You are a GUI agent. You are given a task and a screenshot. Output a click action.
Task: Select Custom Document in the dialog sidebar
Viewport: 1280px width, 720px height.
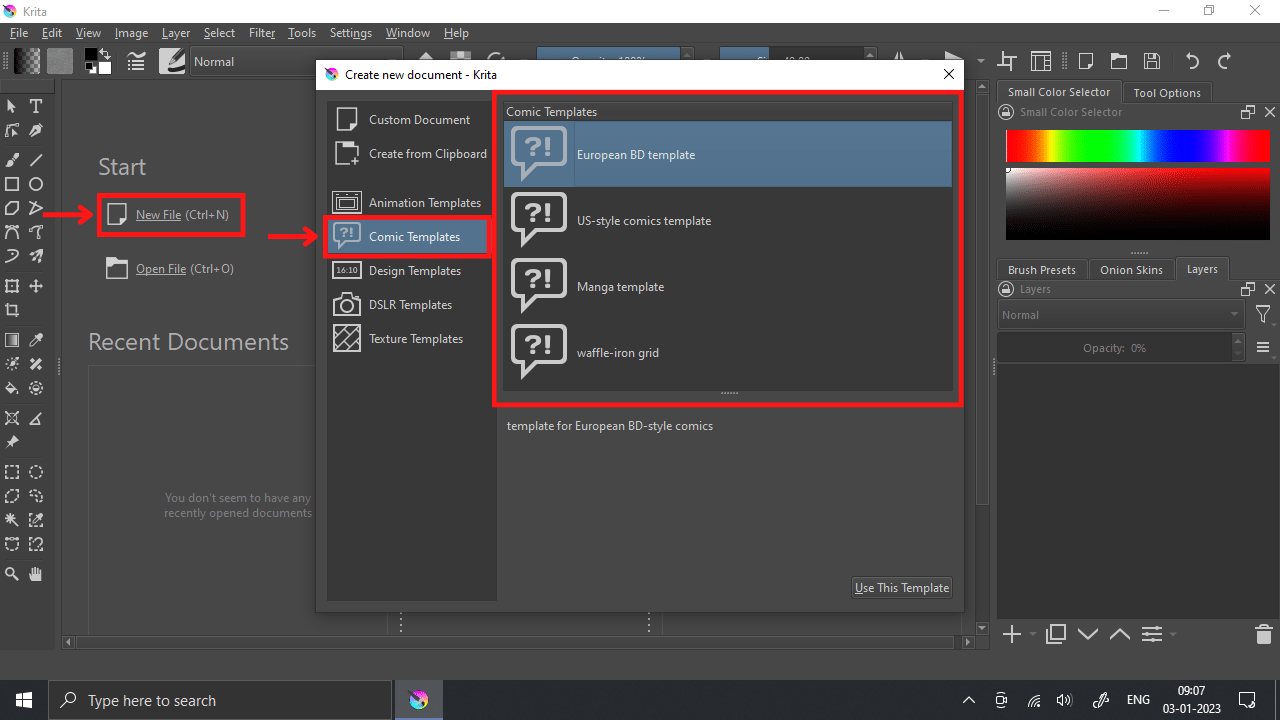coord(410,120)
